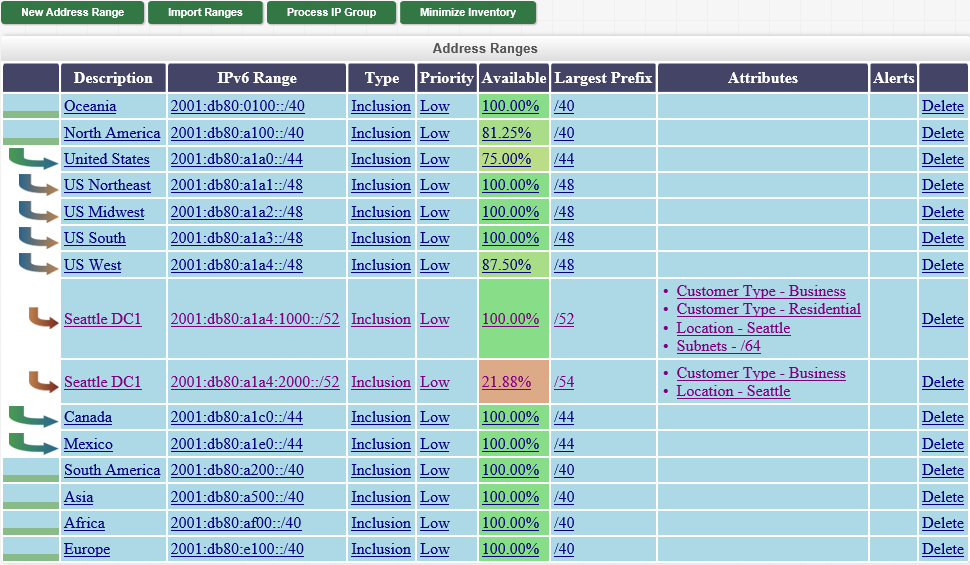Open the Customer Type - Residential attribute

pos(768,309)
